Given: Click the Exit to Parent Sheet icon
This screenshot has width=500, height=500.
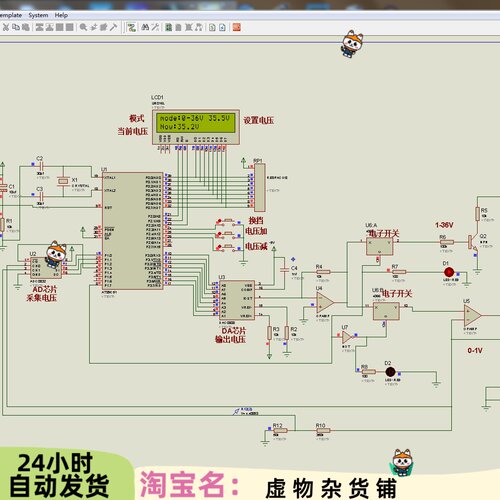Looking at the screenshot, I should point(199,27).
